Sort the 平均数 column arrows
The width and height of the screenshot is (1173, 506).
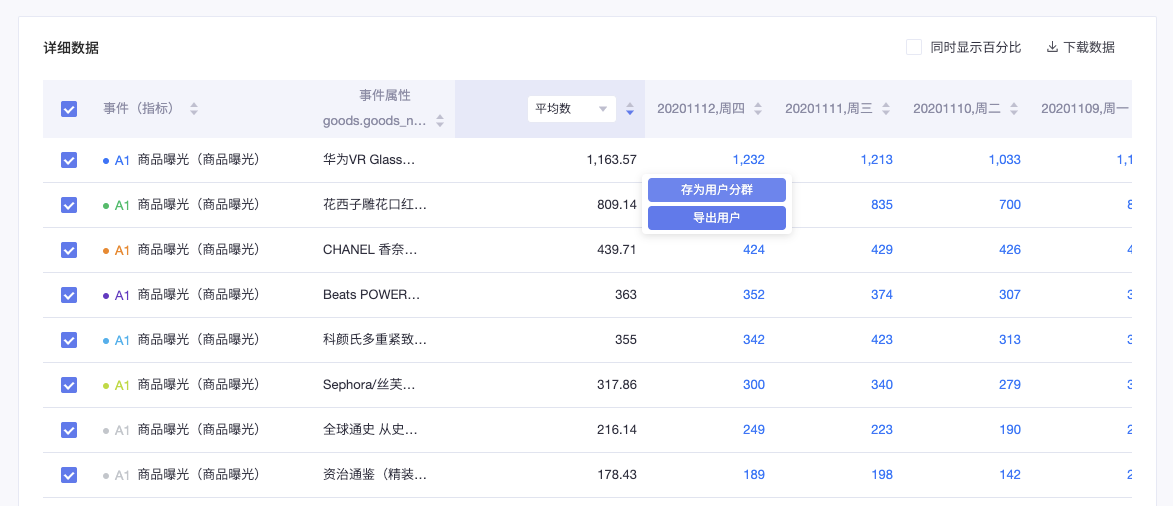[630, 109]
